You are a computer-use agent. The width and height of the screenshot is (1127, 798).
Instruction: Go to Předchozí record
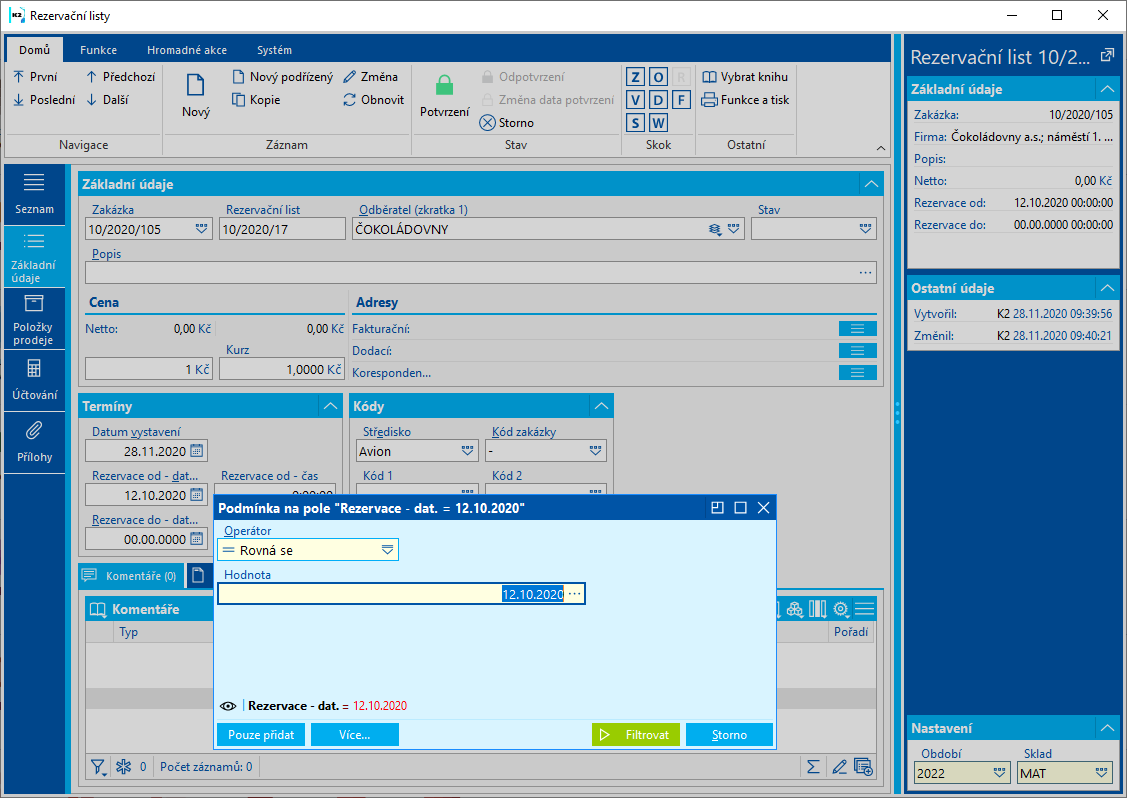click(x=120, y=76)
